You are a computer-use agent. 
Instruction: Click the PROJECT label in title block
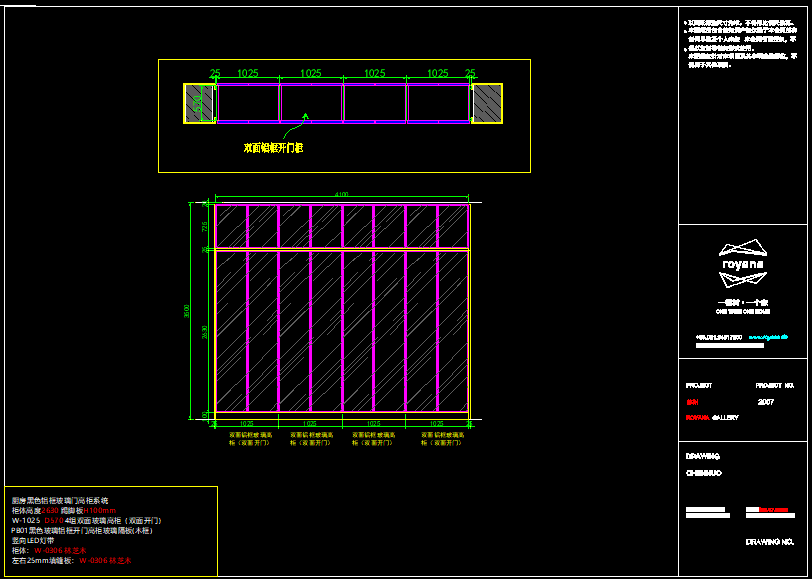(x=698, y=385)
